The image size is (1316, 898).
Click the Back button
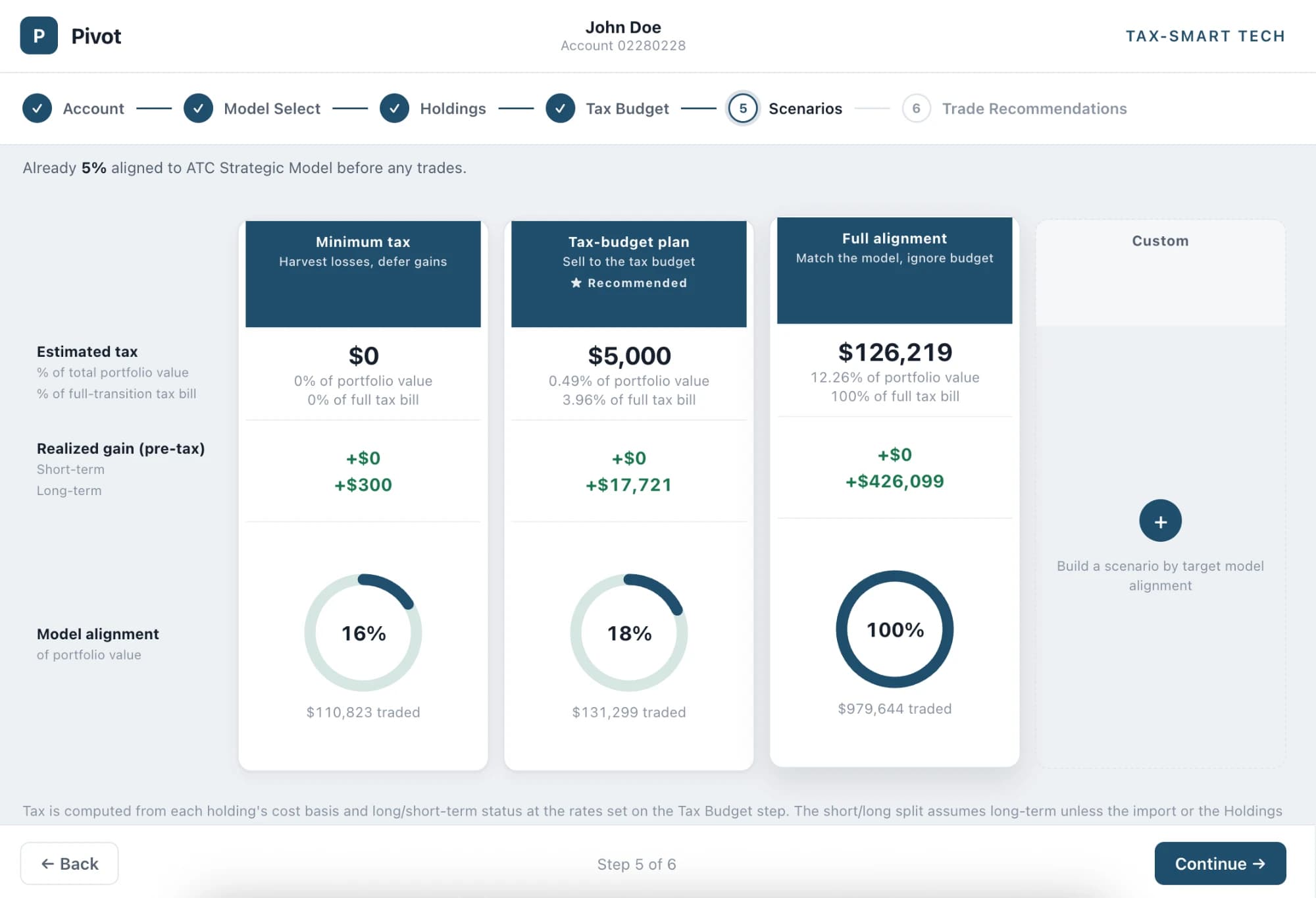tap(69, 863)
